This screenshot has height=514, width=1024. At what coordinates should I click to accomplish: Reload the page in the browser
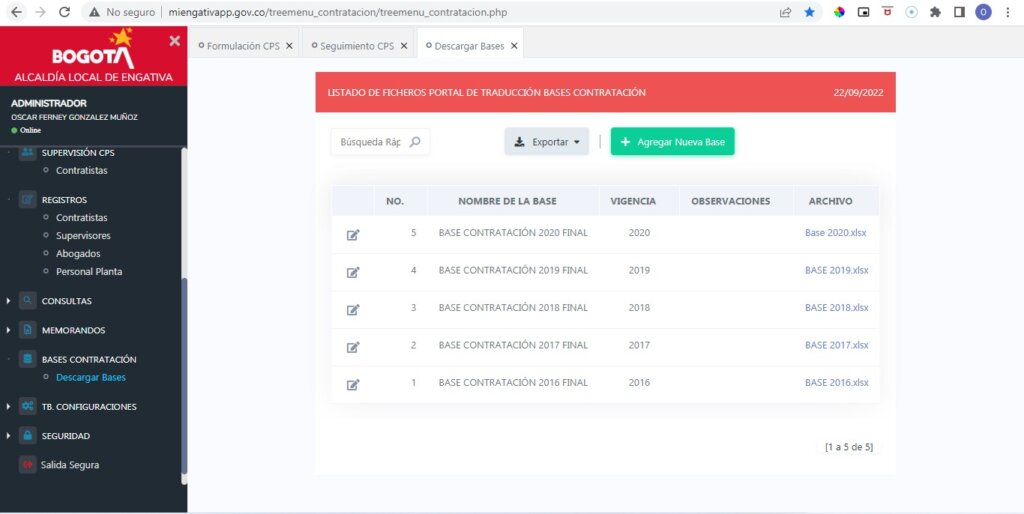pos(65,12)
